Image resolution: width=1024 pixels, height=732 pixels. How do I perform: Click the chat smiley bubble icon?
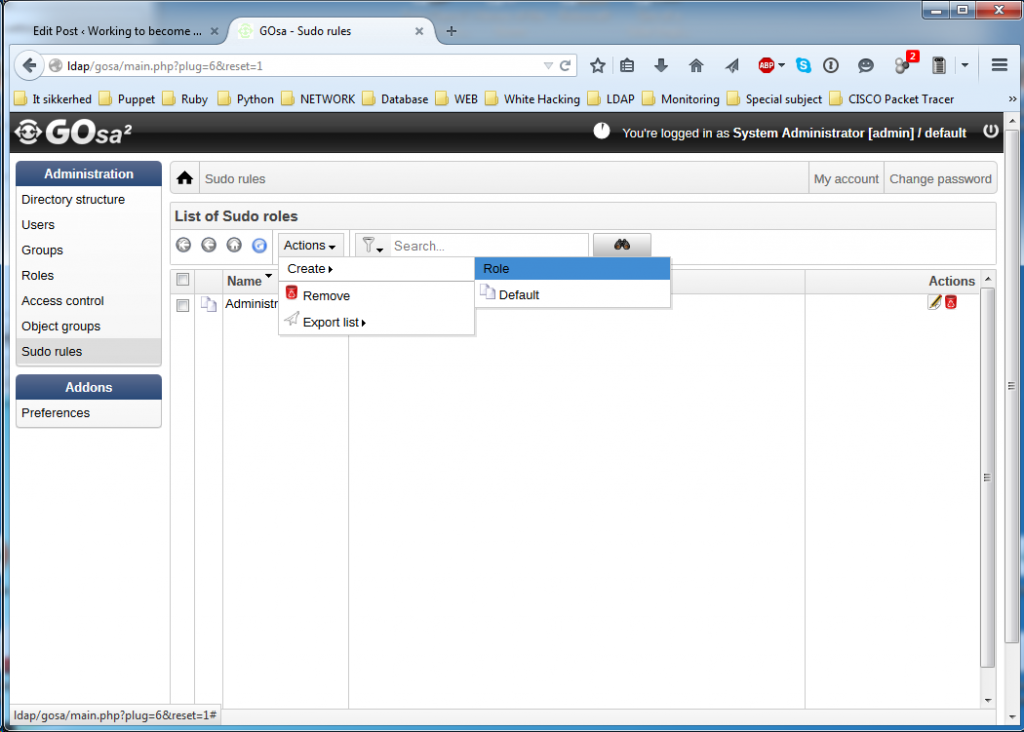[x=865, y=65]
